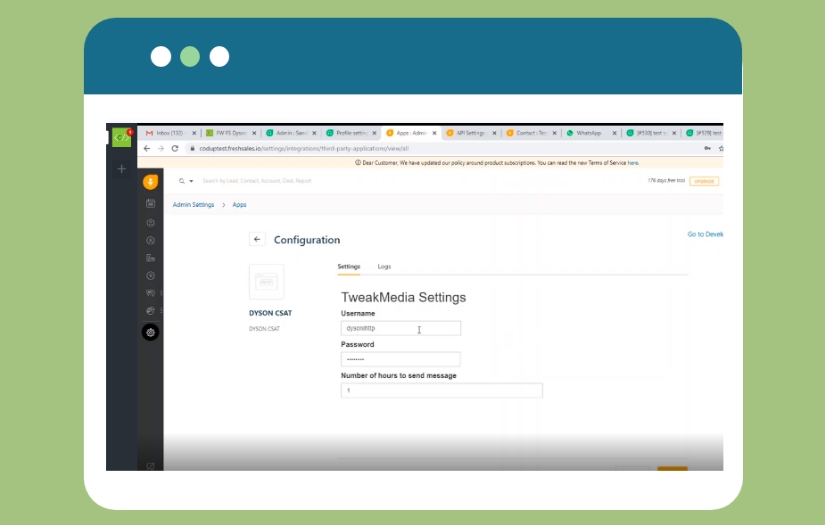The height and width of the screenshot is (525, 825).
Task: Click the Apps breadcrumb link
Action: tap(240, 205)
